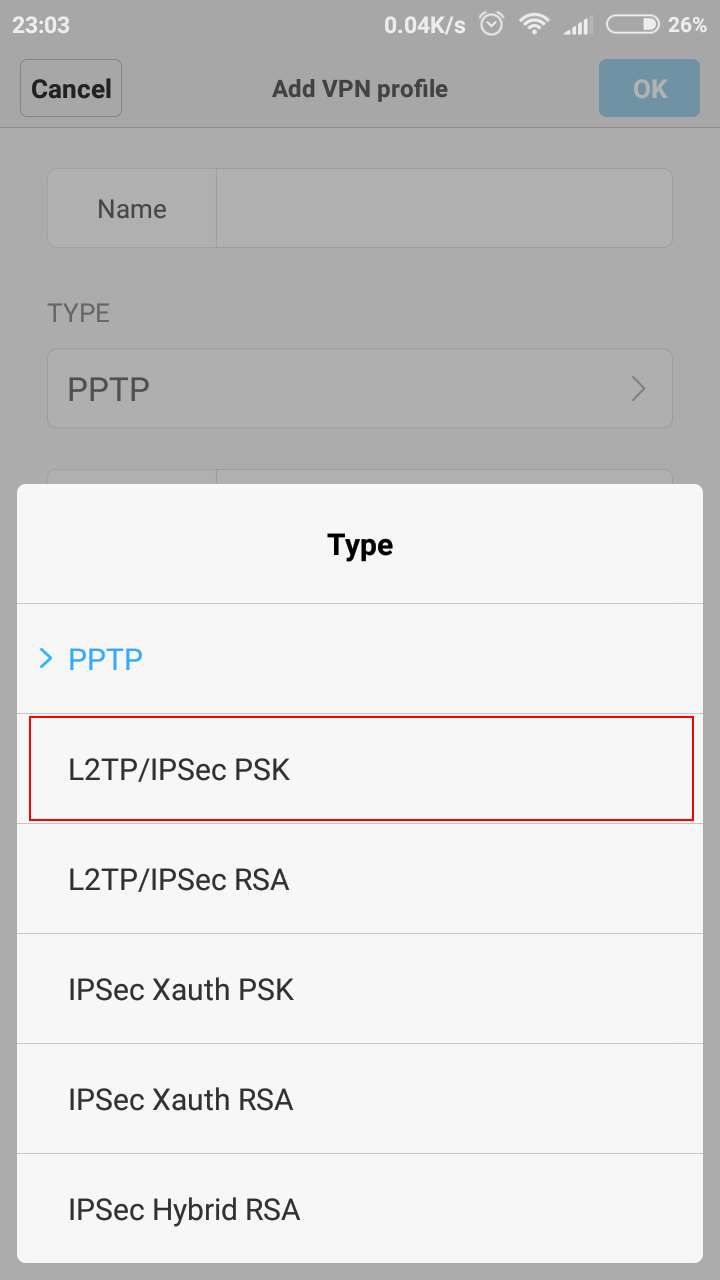Tap the clock showing 23:03
Image resolution: width=720 pixels, height=1280 pixels.
click(41, 25)
